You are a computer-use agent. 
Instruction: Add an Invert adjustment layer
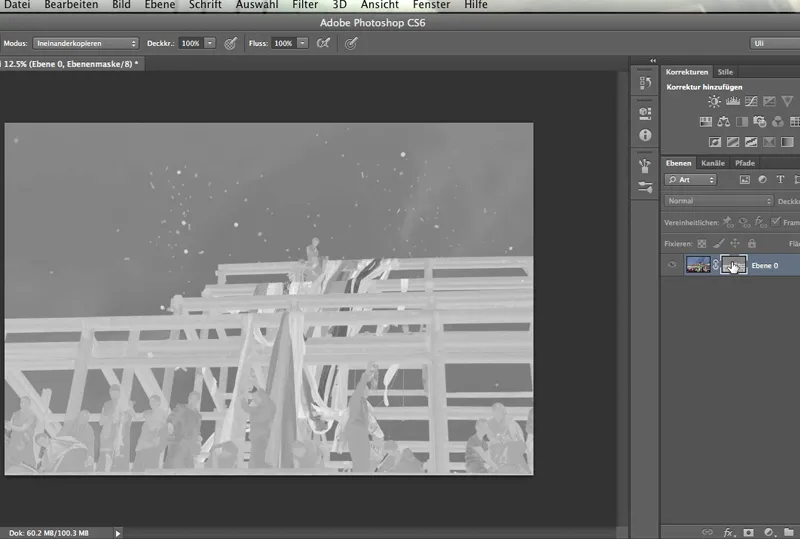click(715, 142)
